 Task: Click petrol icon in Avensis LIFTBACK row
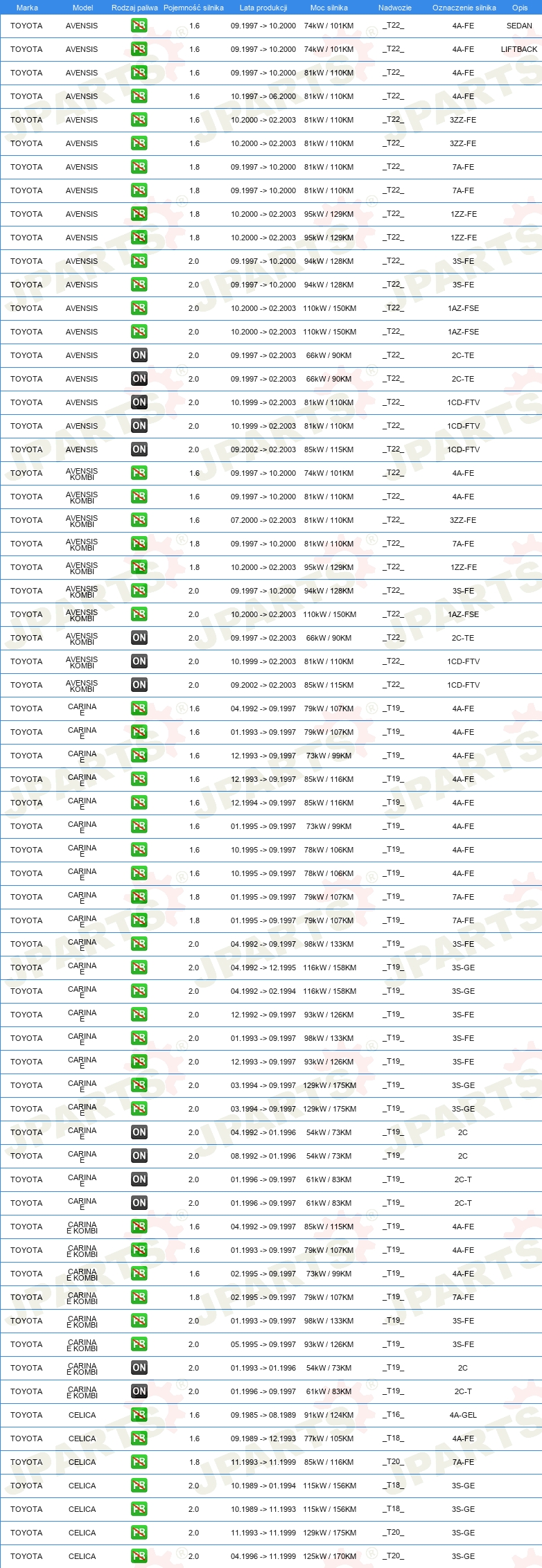[x=139, y=49]
